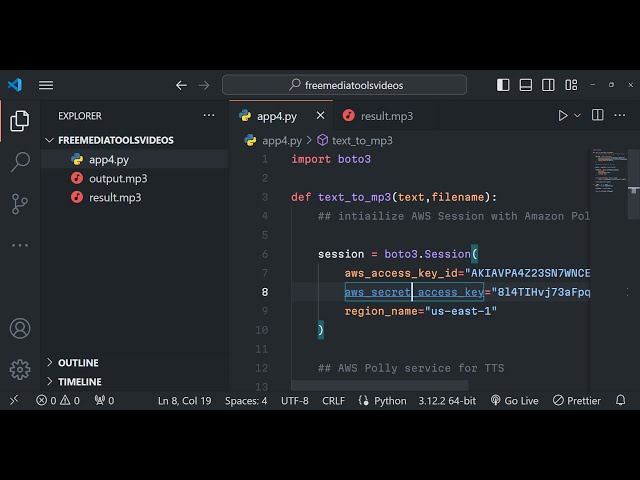
Task: Select the app4.py editor tab
Action: point(276,116)
